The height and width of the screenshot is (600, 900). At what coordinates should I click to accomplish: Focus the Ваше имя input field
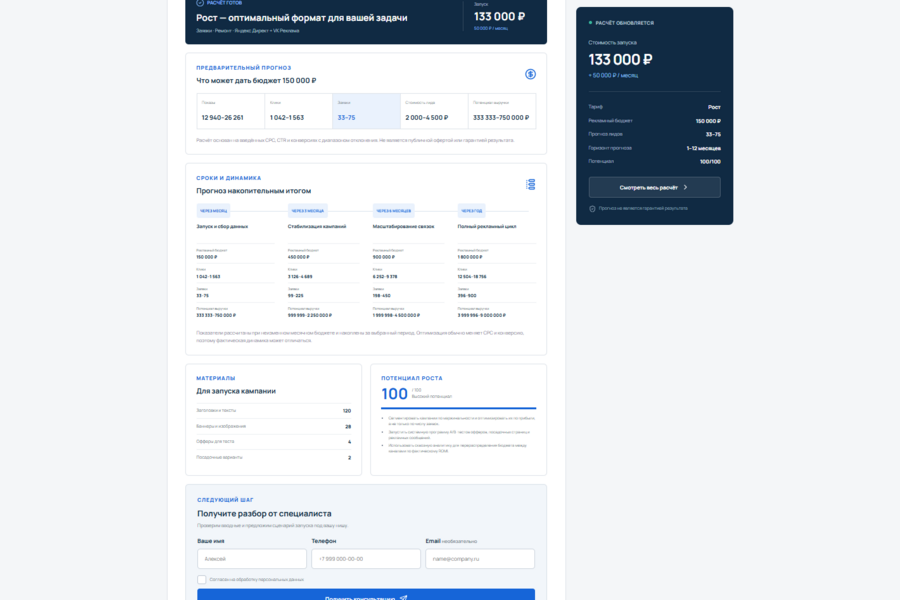pyautogui.click(x=252, y=559)
